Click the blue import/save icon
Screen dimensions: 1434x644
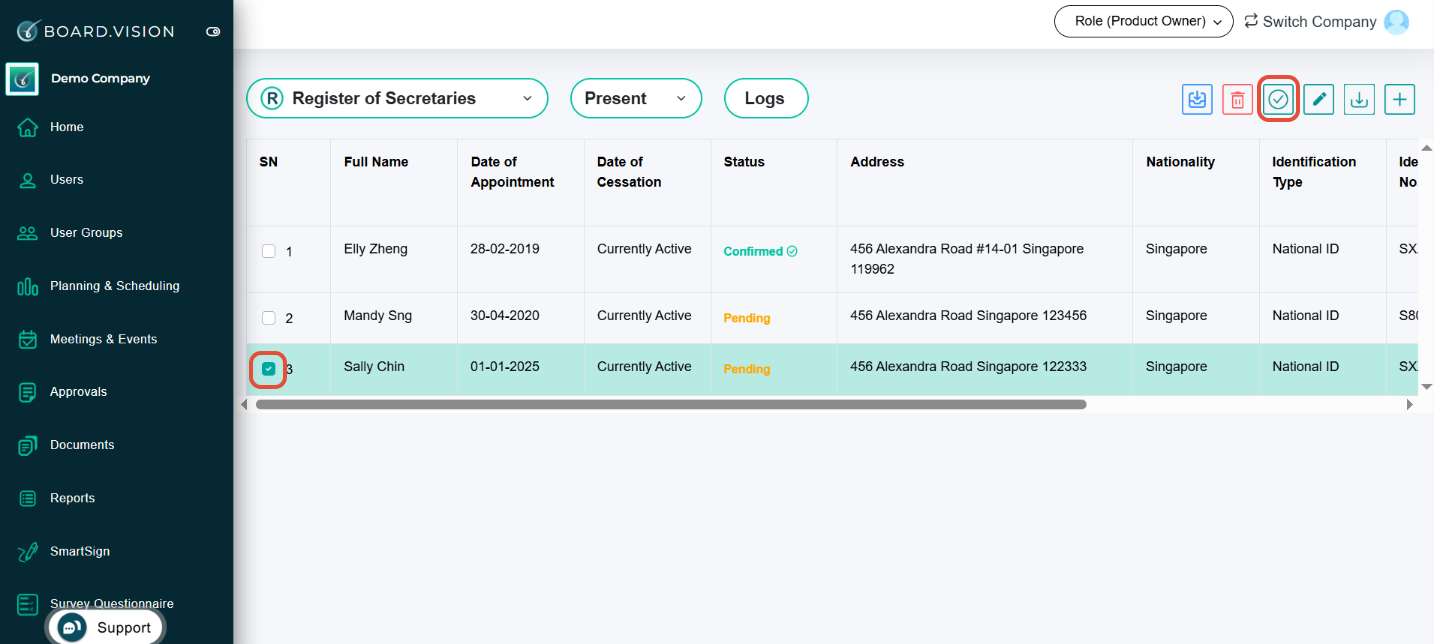tap(1197, 99)
